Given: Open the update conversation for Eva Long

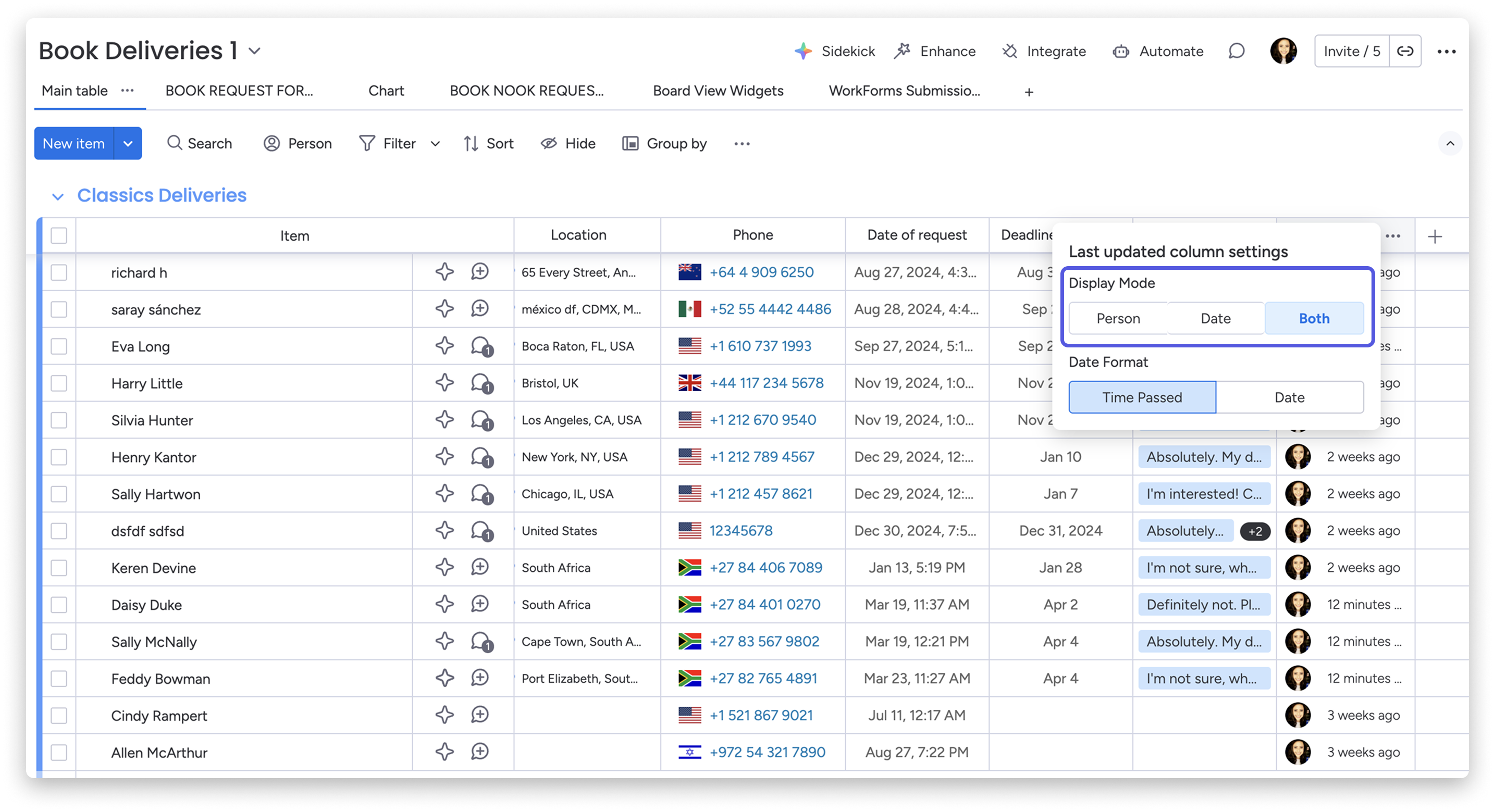Looking at the screenshot, I should (481, 346).
